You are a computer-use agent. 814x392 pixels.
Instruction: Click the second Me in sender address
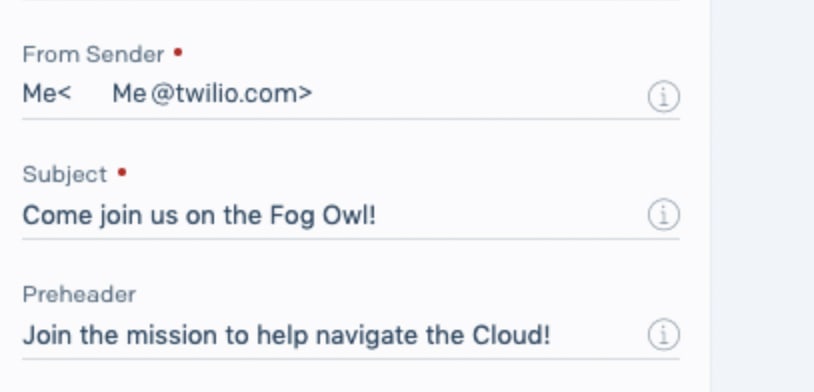click(x=129, y=94)
